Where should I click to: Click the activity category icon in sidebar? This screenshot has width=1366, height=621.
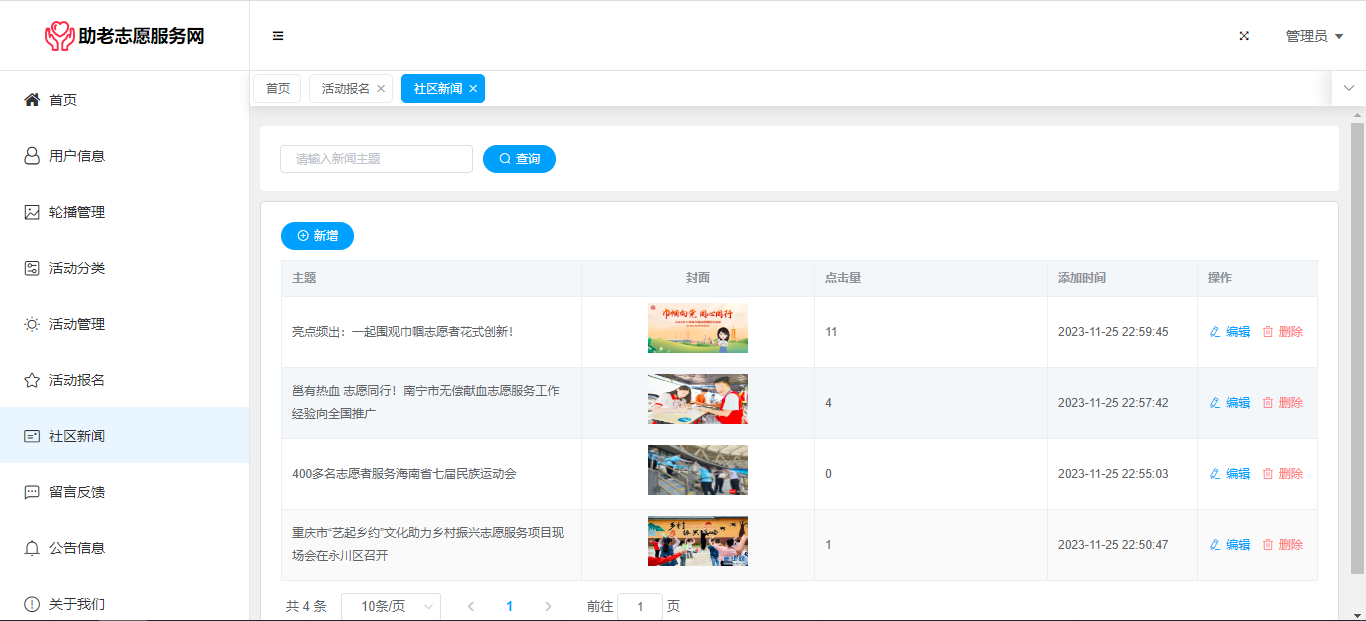(x=32, y=268)
